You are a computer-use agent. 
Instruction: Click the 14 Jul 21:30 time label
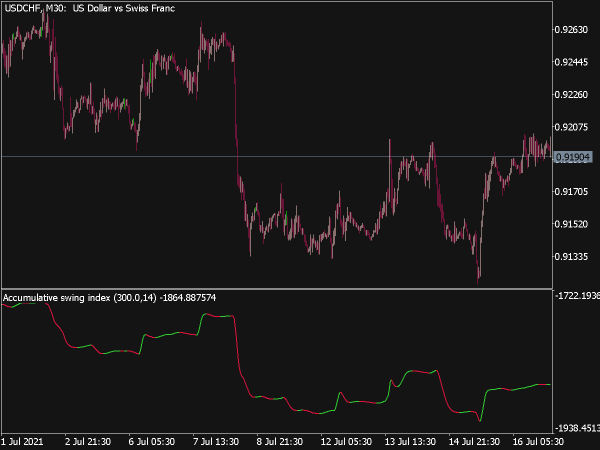tap(474, 442)
